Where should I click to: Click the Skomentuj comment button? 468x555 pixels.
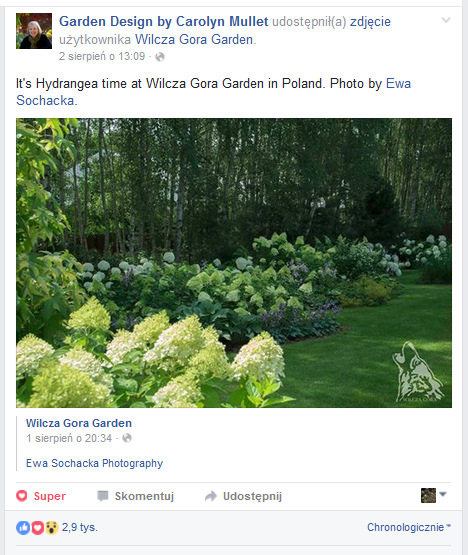pyautogui.click(x=136, y=496)
